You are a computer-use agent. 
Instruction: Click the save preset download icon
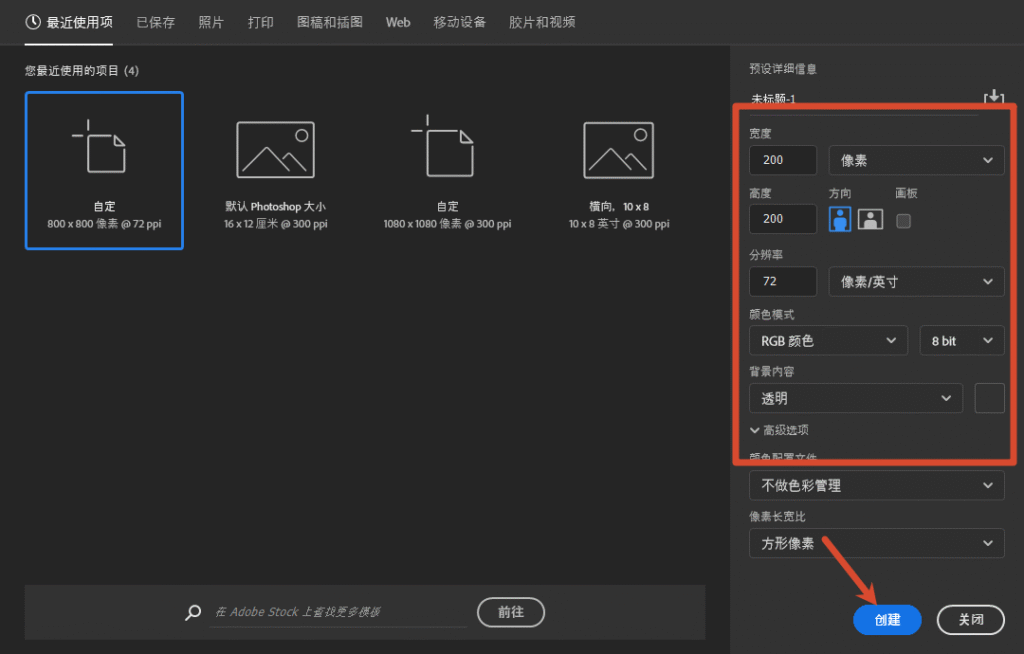(x=994, y=96)
